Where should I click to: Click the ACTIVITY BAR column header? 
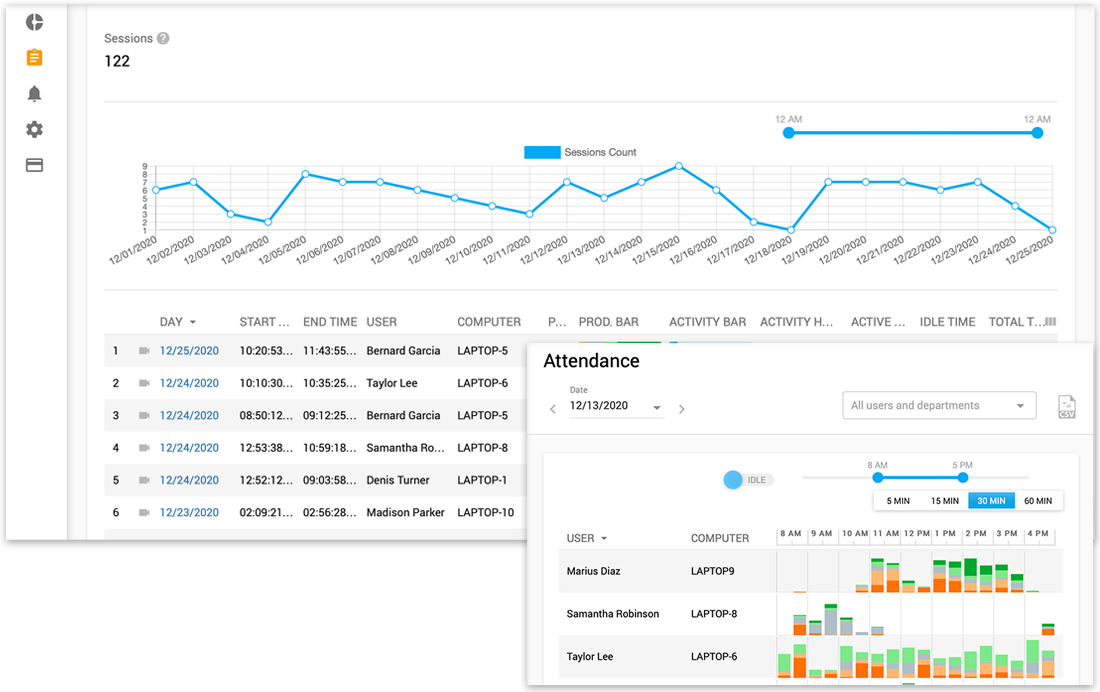click(708, 322)
